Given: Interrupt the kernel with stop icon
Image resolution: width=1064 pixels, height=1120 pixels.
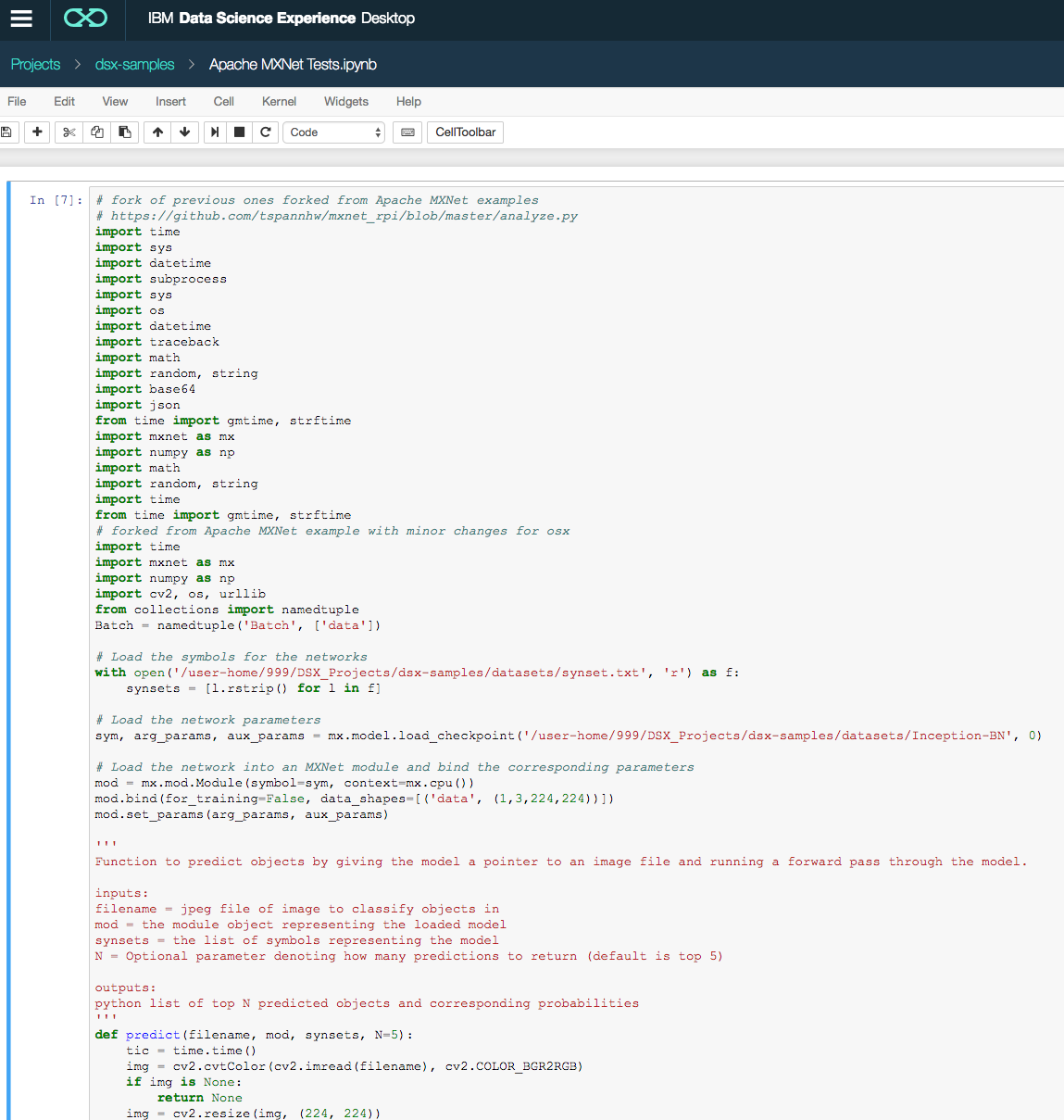Looking at the screenshot, I should tap(240, 132).
